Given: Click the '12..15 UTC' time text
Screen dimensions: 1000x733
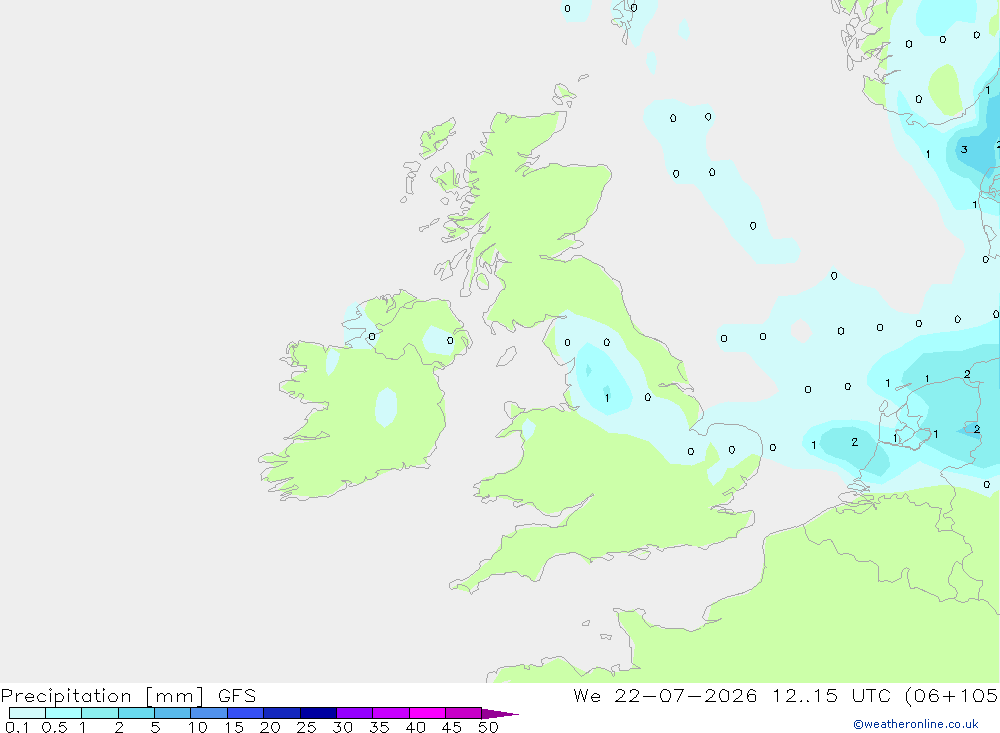Looking at the screenshot, I should tap(831, 695).
